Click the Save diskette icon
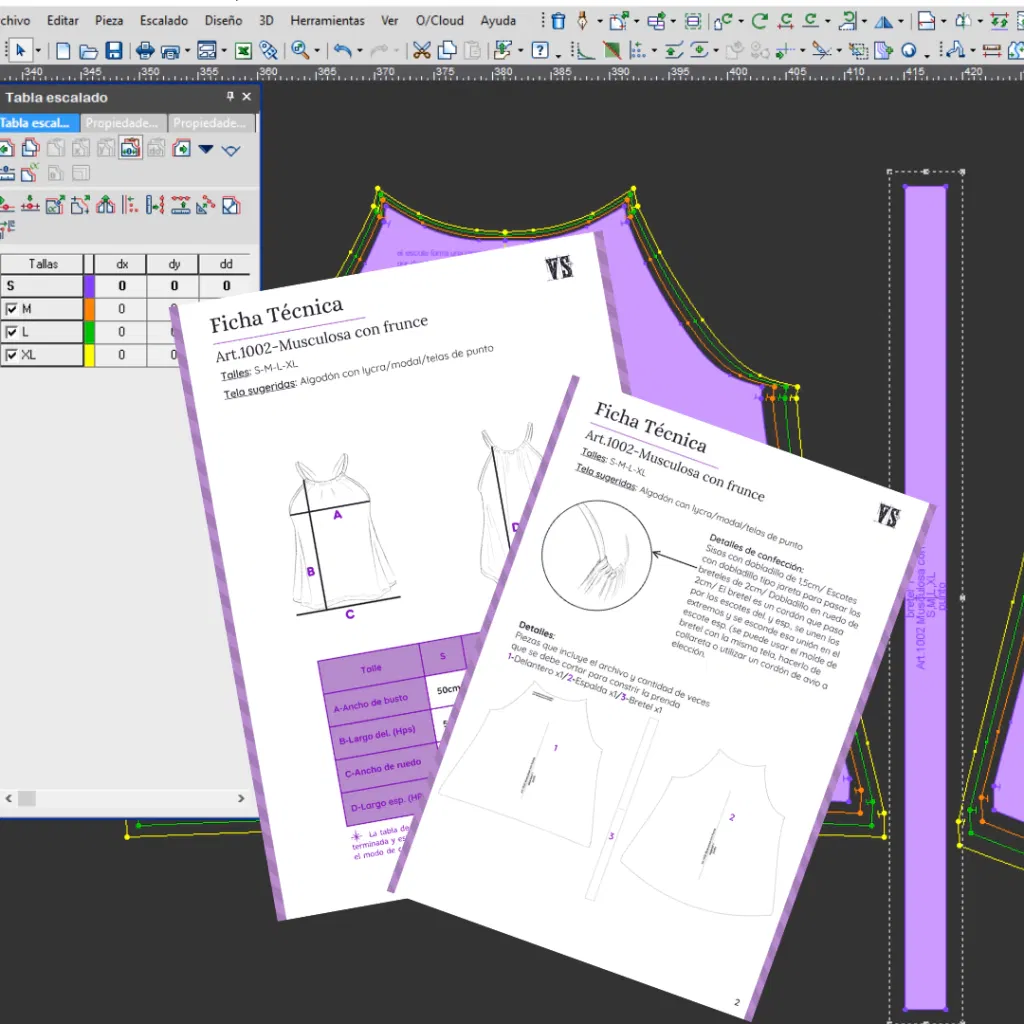Image resolution: width=1024 pixels, height=1024 pixels. pos(114,51)
